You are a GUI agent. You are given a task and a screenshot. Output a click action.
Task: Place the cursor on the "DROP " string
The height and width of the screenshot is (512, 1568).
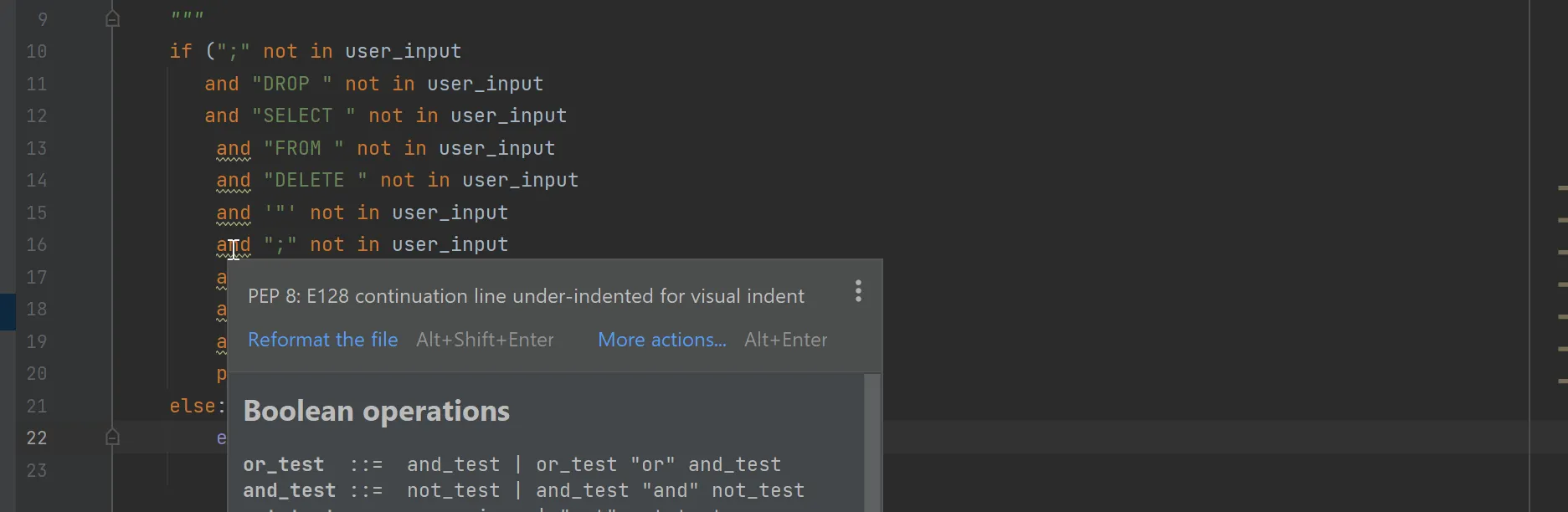pyautogui.click(x=291, y=84)
